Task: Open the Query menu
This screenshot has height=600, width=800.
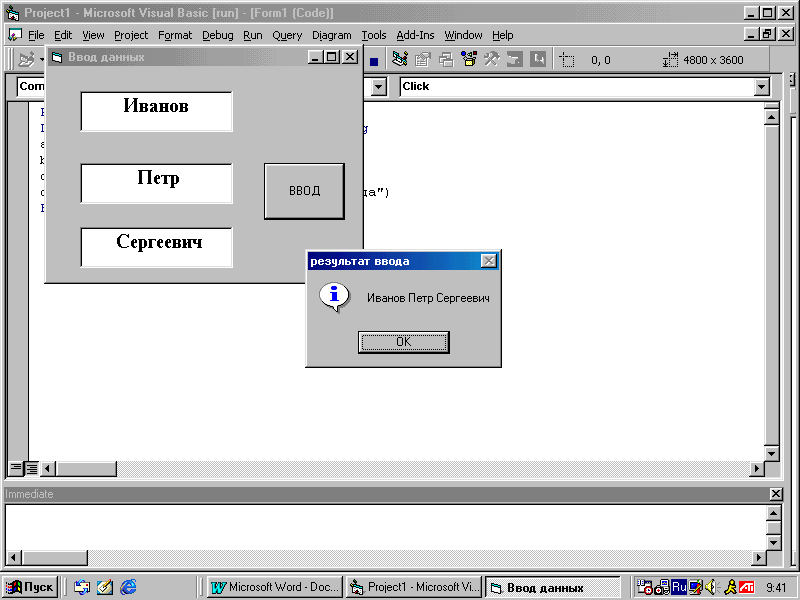Action: [287, 35]
